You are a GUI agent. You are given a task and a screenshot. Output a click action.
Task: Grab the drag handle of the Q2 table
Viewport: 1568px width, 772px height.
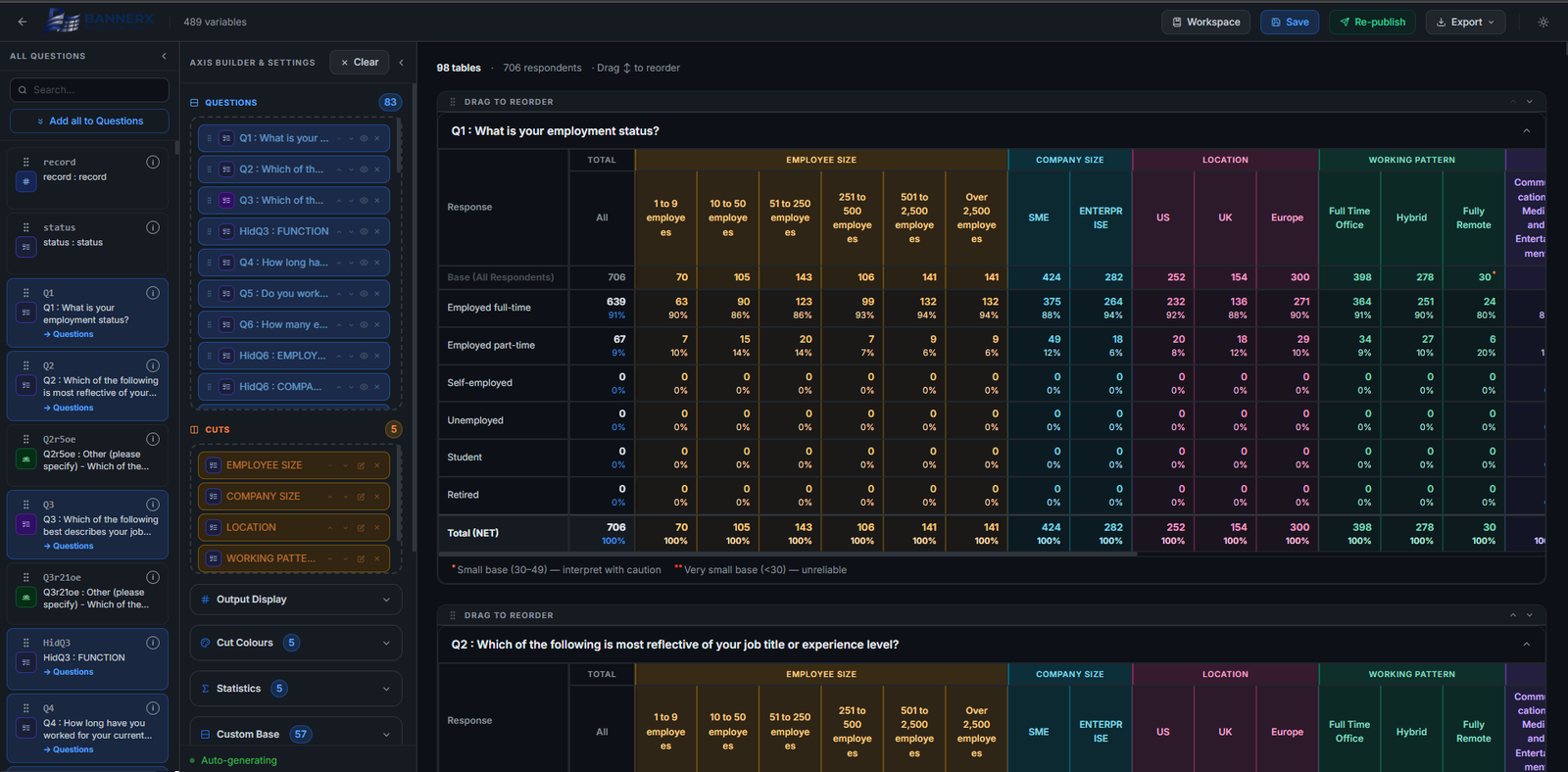[452, 615]
